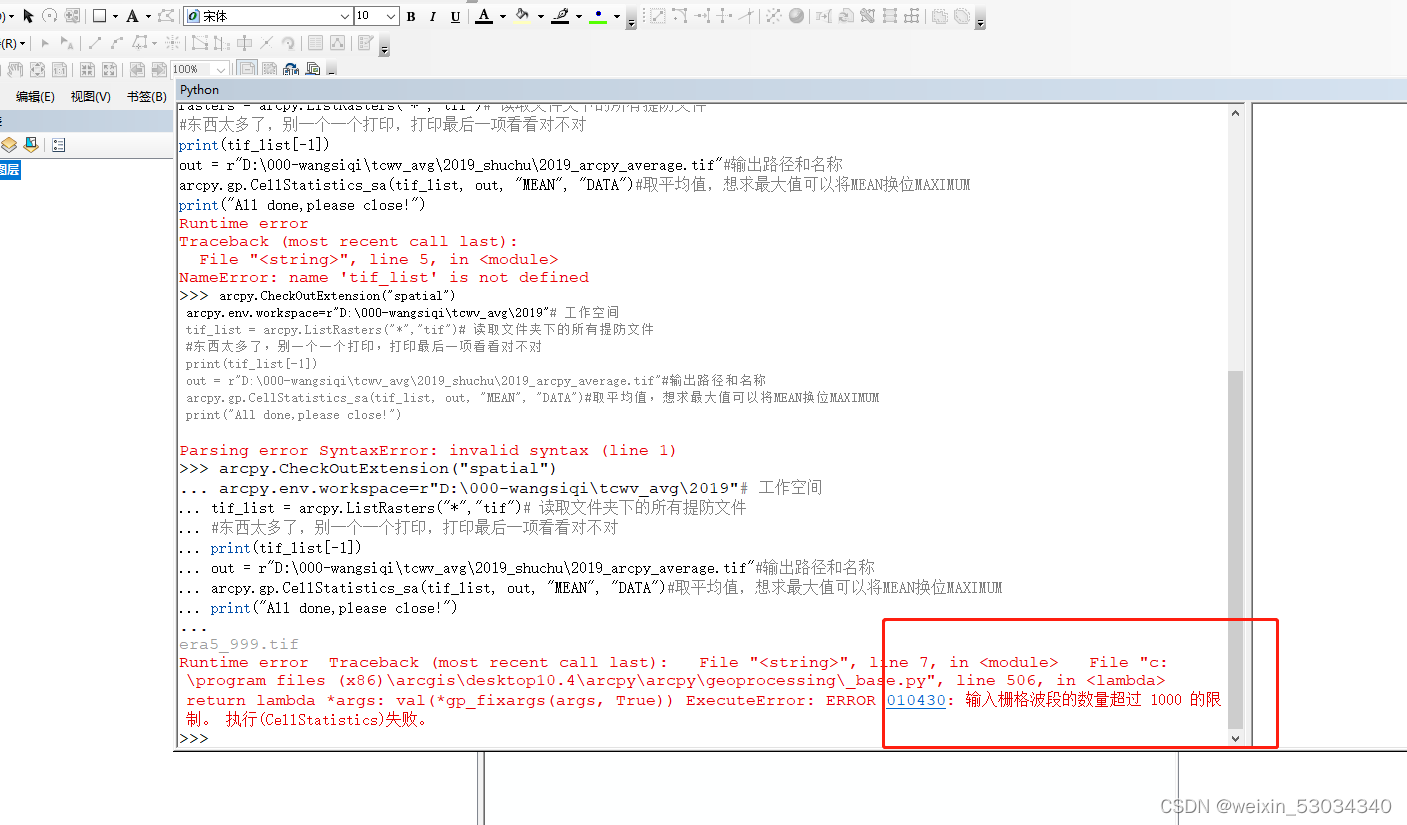Expand the 100% zoom level combo box
This screenshot has width=1407, height=825.
click(x=220, y=68)
